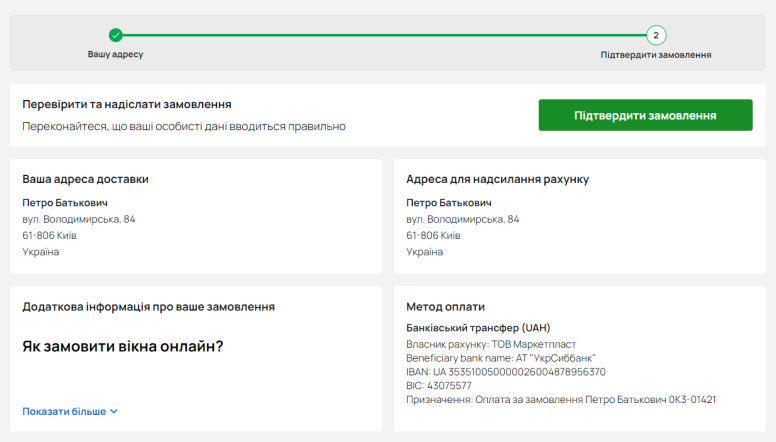Click Адреса для надсилання рахунку heading
Screen dimensions: 776x442
(497, 179)
